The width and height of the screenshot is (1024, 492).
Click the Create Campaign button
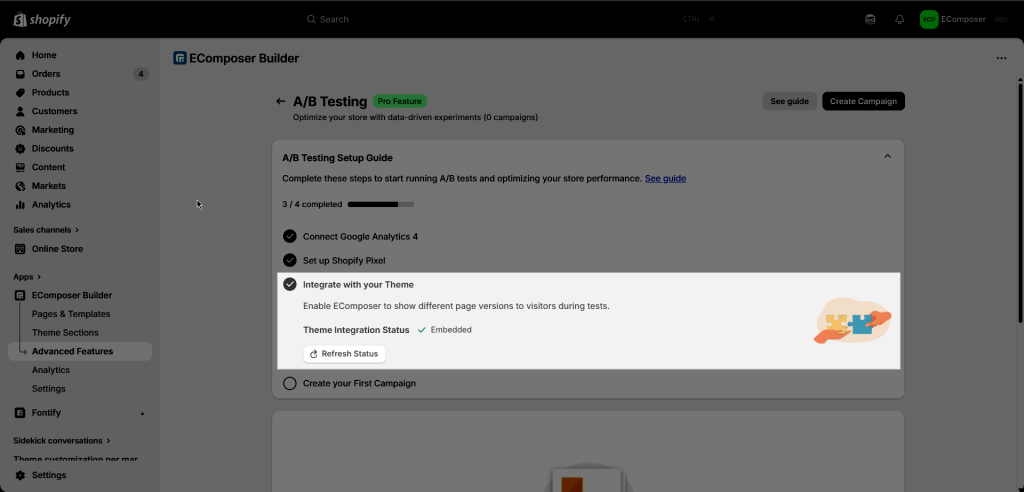click(x=863, y=101)
